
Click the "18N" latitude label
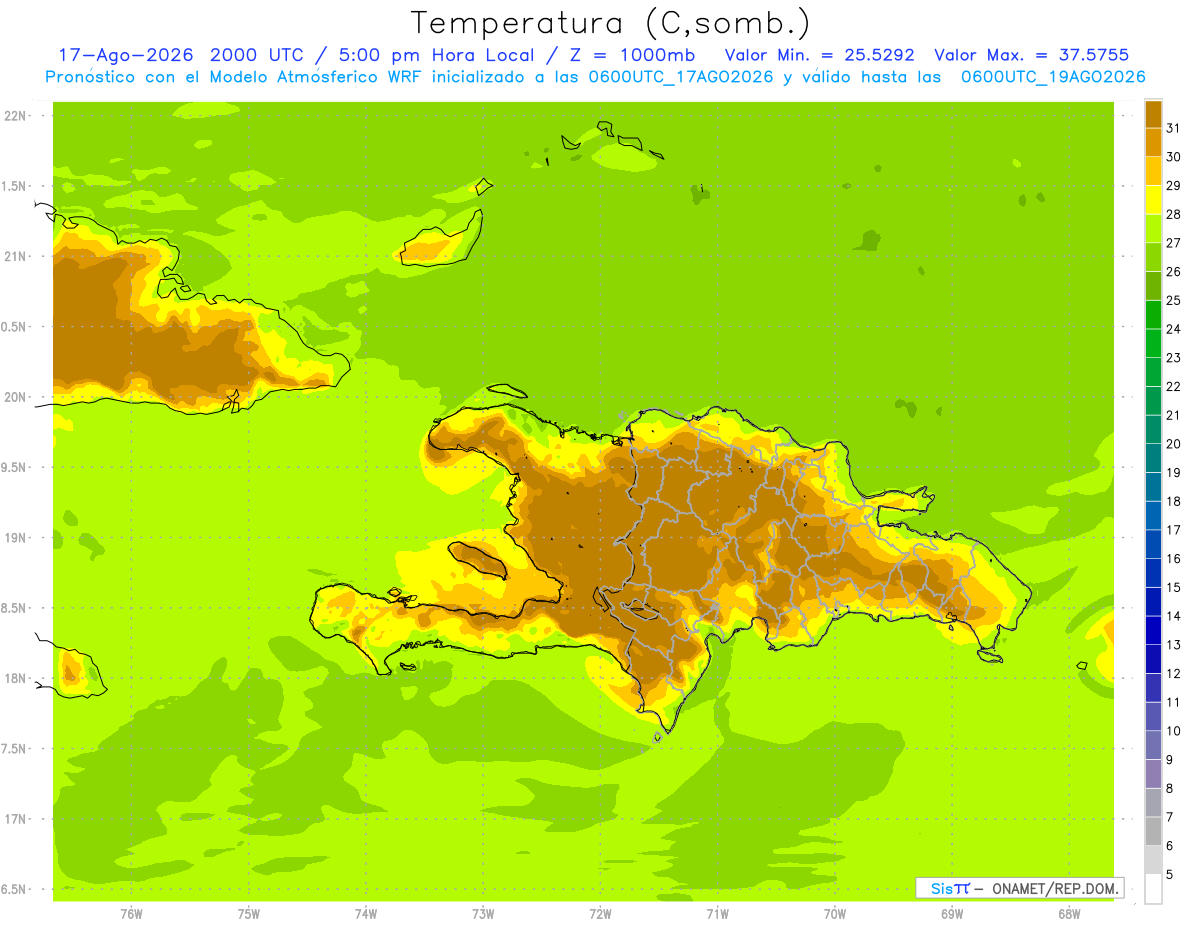click(15, 679)
